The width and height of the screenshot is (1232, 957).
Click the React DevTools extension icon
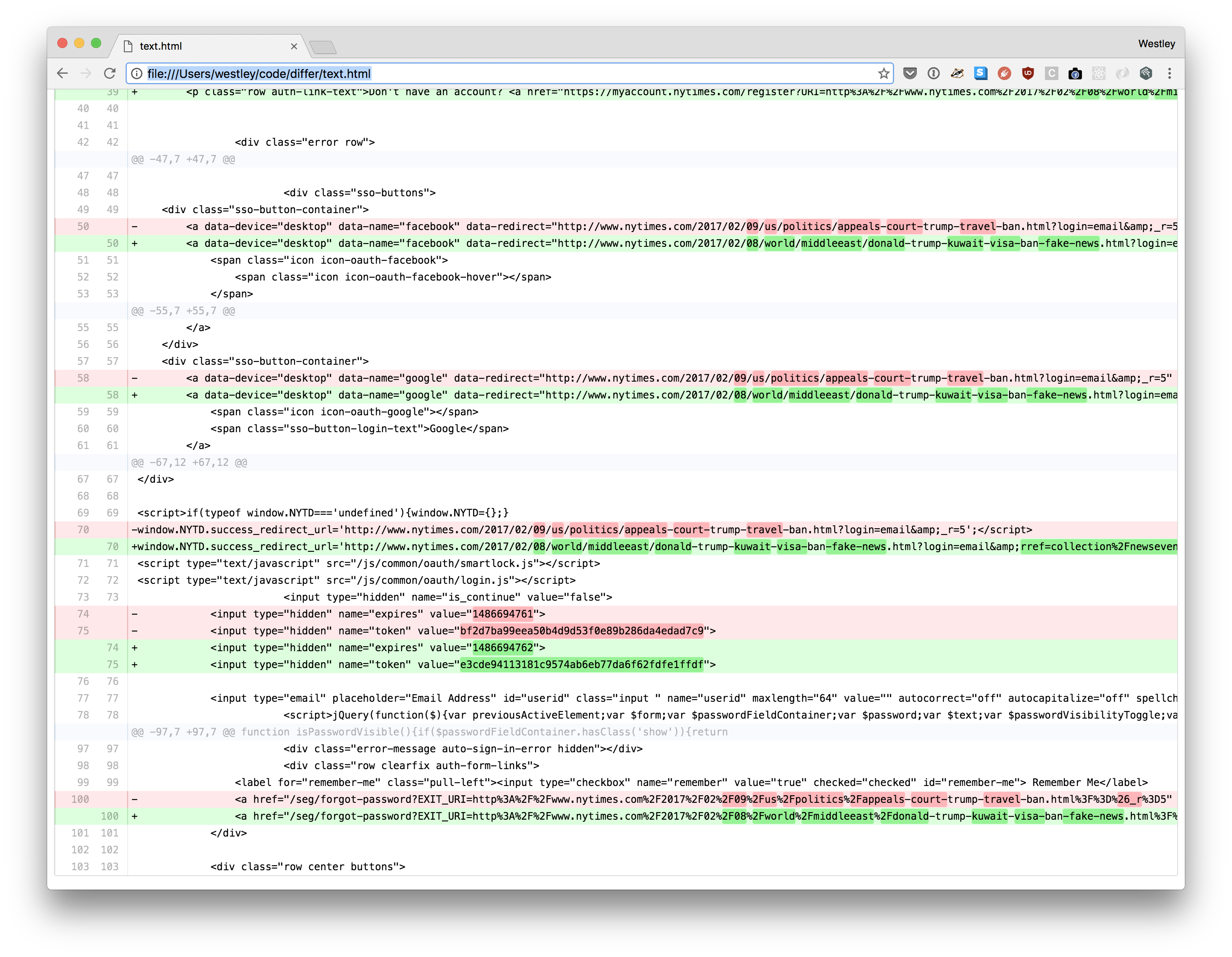1098,73
